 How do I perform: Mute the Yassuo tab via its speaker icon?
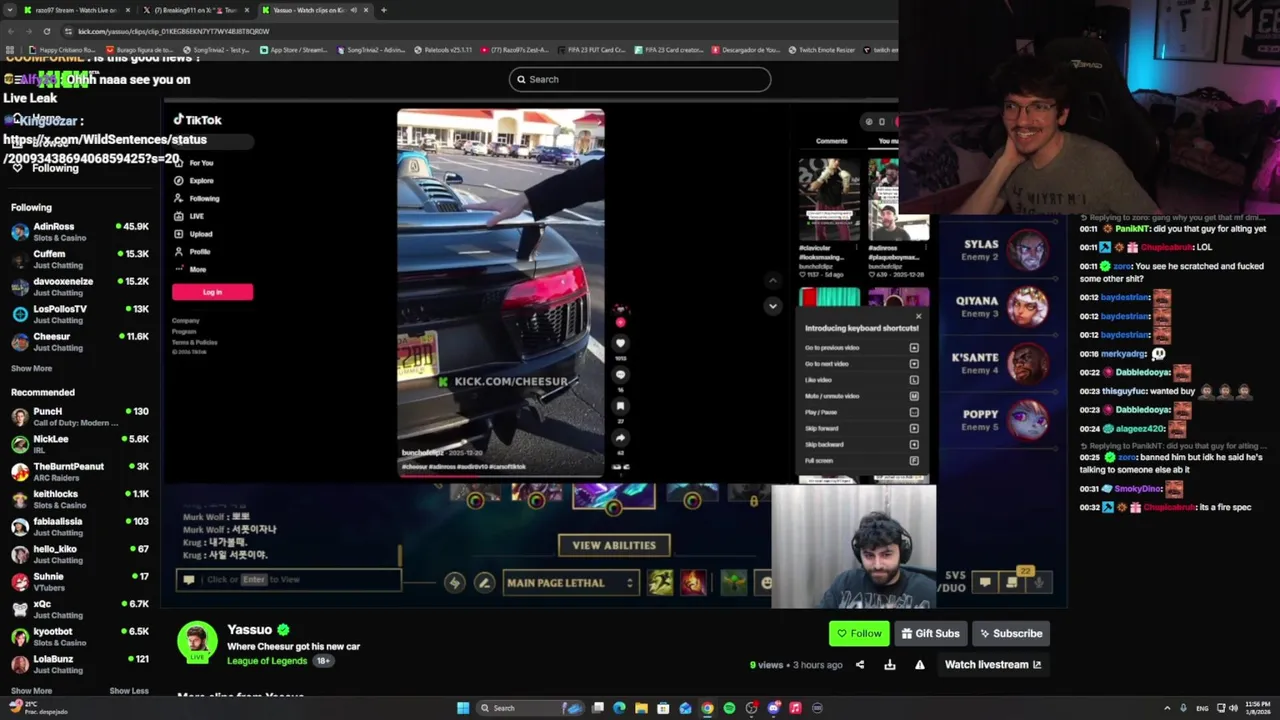point(353,10)
